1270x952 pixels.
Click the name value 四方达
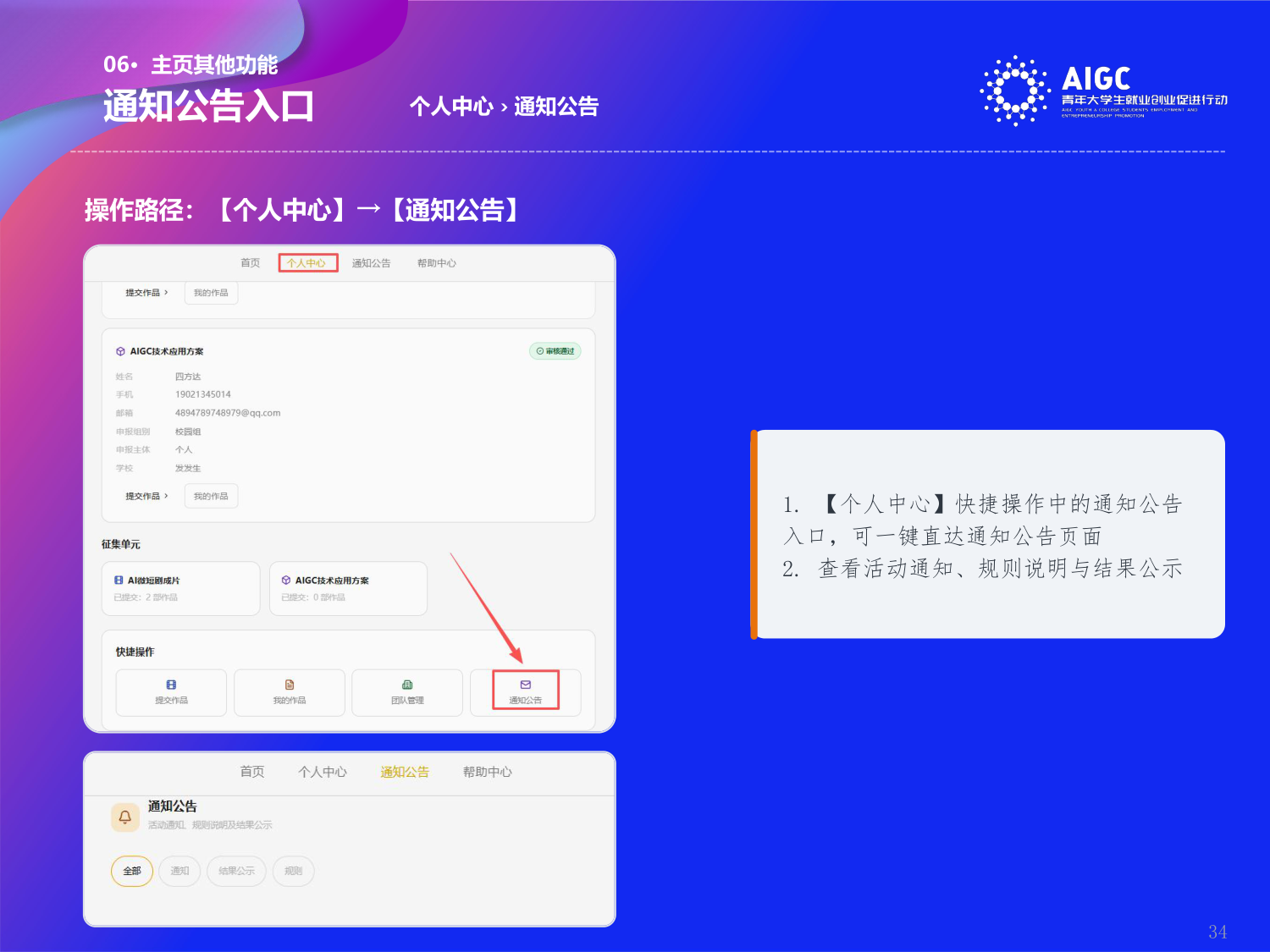tap(188, 377)
